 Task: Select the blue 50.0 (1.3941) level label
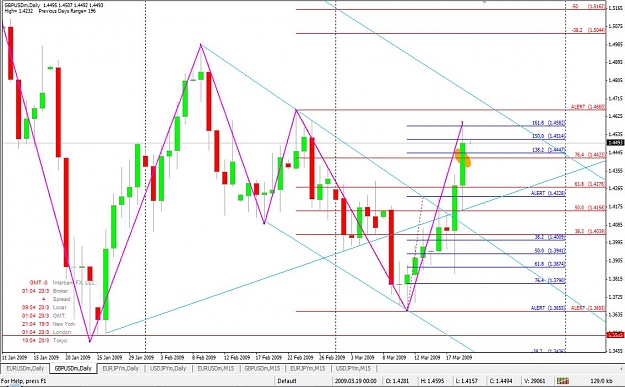click(550, 251)
